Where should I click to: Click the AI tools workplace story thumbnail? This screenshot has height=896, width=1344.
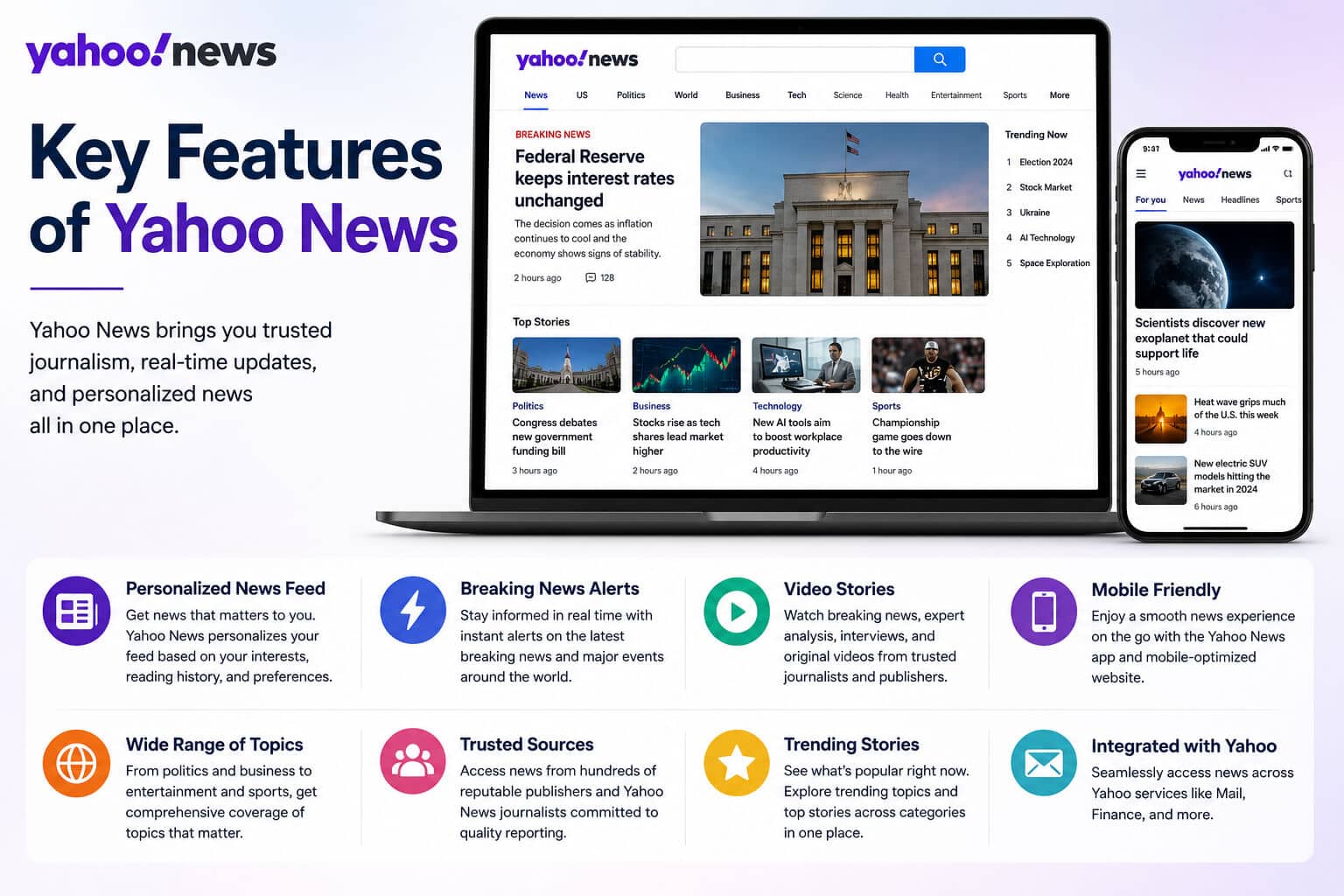pyautogui.click(x=806, y=365)
